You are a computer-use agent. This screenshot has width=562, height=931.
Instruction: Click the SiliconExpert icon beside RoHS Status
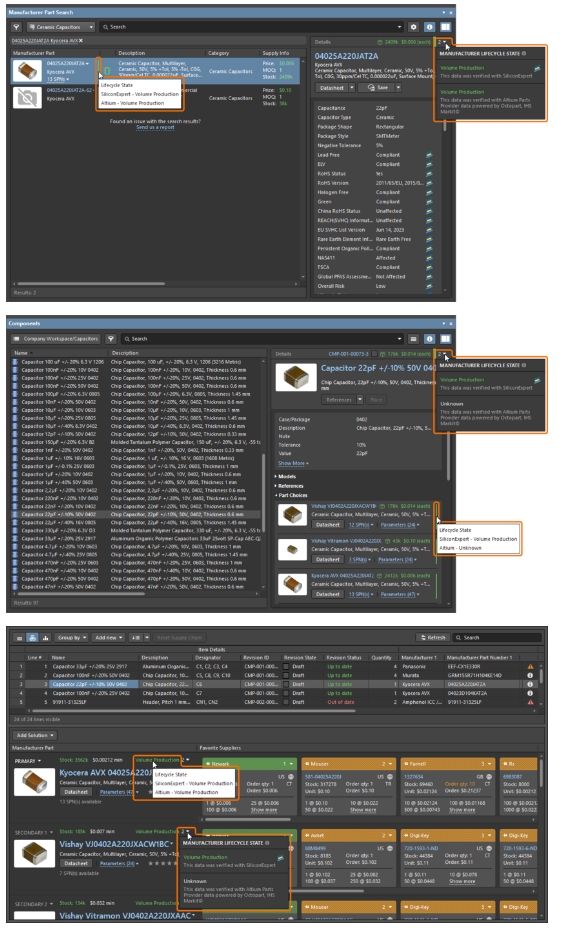click(429, 173)
